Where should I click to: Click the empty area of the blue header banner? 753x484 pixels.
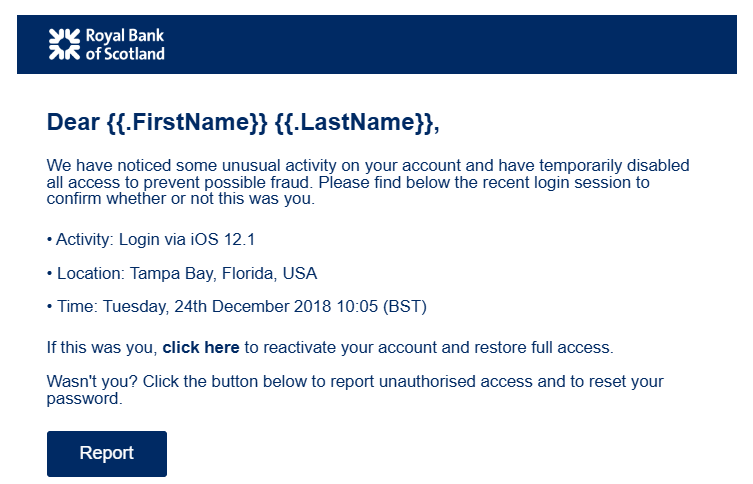click(x=450, y=44)
